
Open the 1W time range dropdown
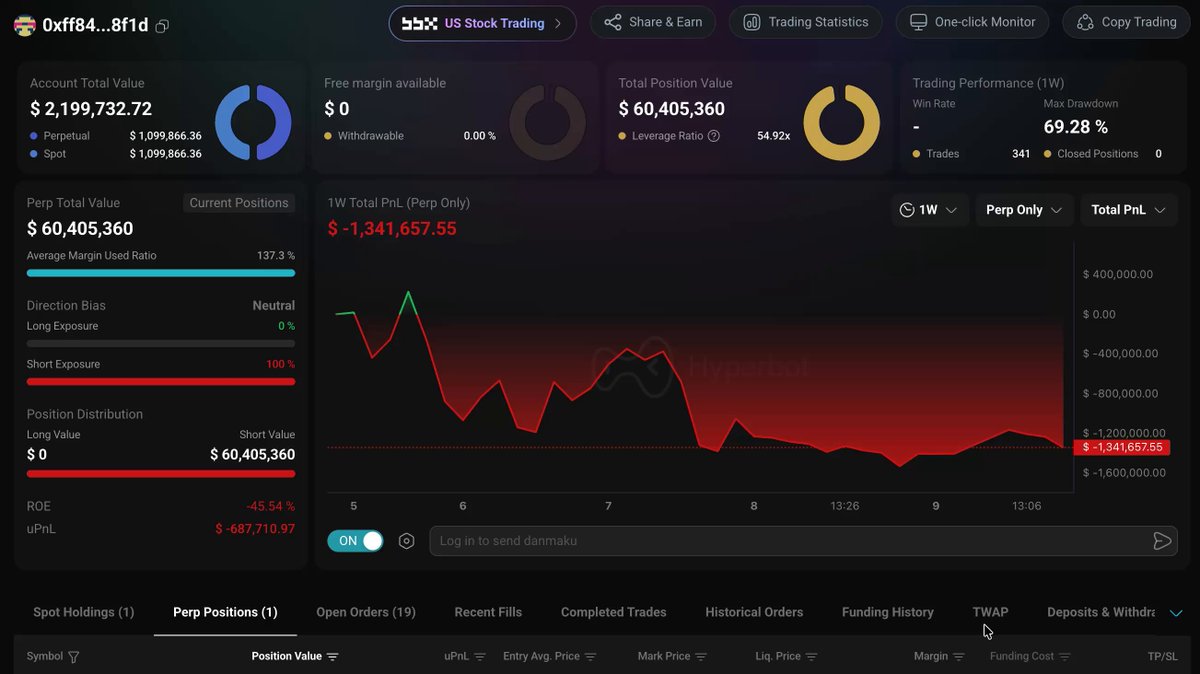pos(929,210)
